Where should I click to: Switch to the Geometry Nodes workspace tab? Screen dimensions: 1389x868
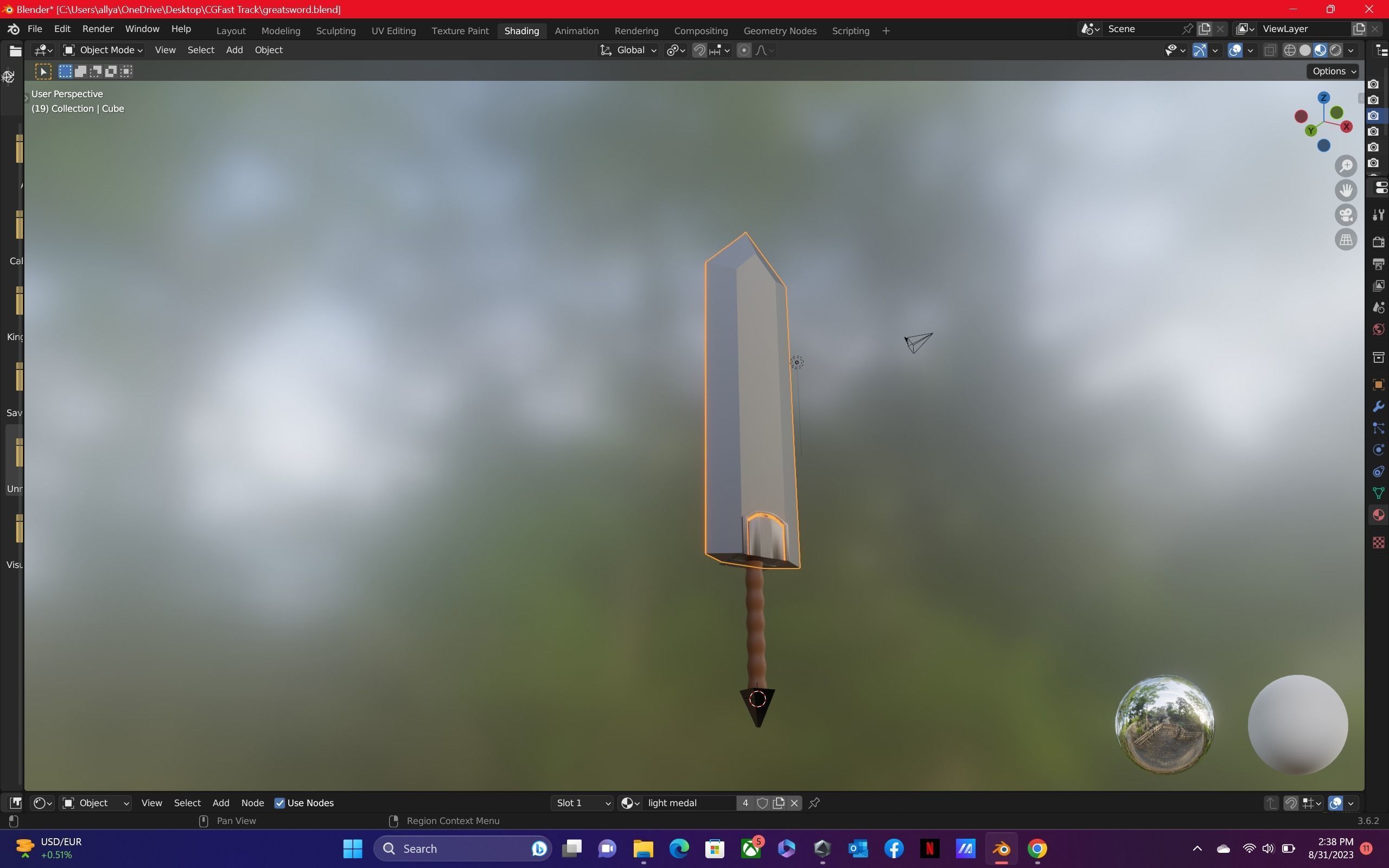[780, 31]
